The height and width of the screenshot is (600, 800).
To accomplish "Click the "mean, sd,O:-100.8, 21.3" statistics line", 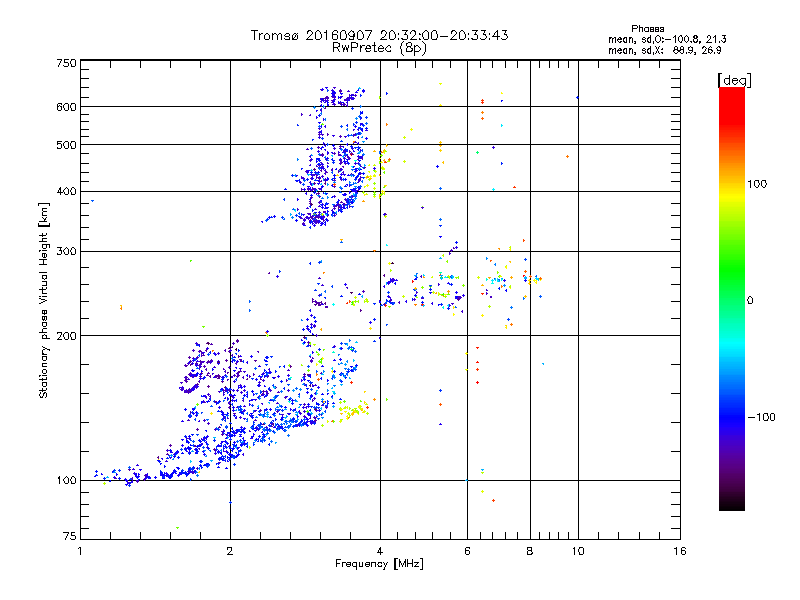I will point(667,39).
